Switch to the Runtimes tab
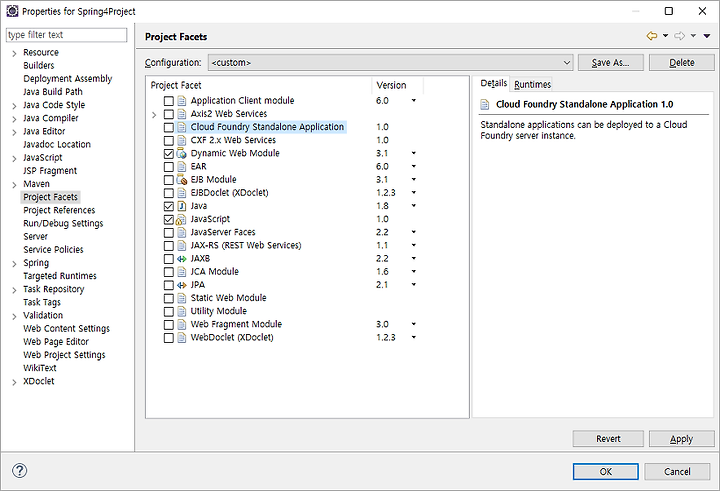 532,85
